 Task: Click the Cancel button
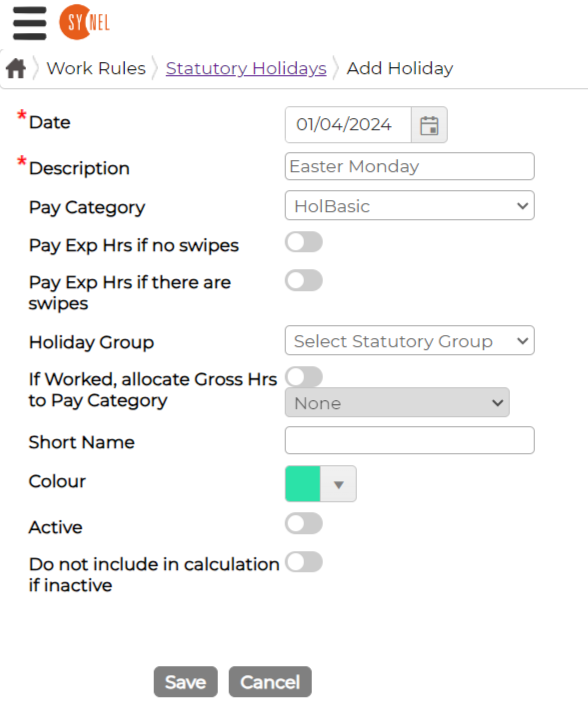point(270,682)
